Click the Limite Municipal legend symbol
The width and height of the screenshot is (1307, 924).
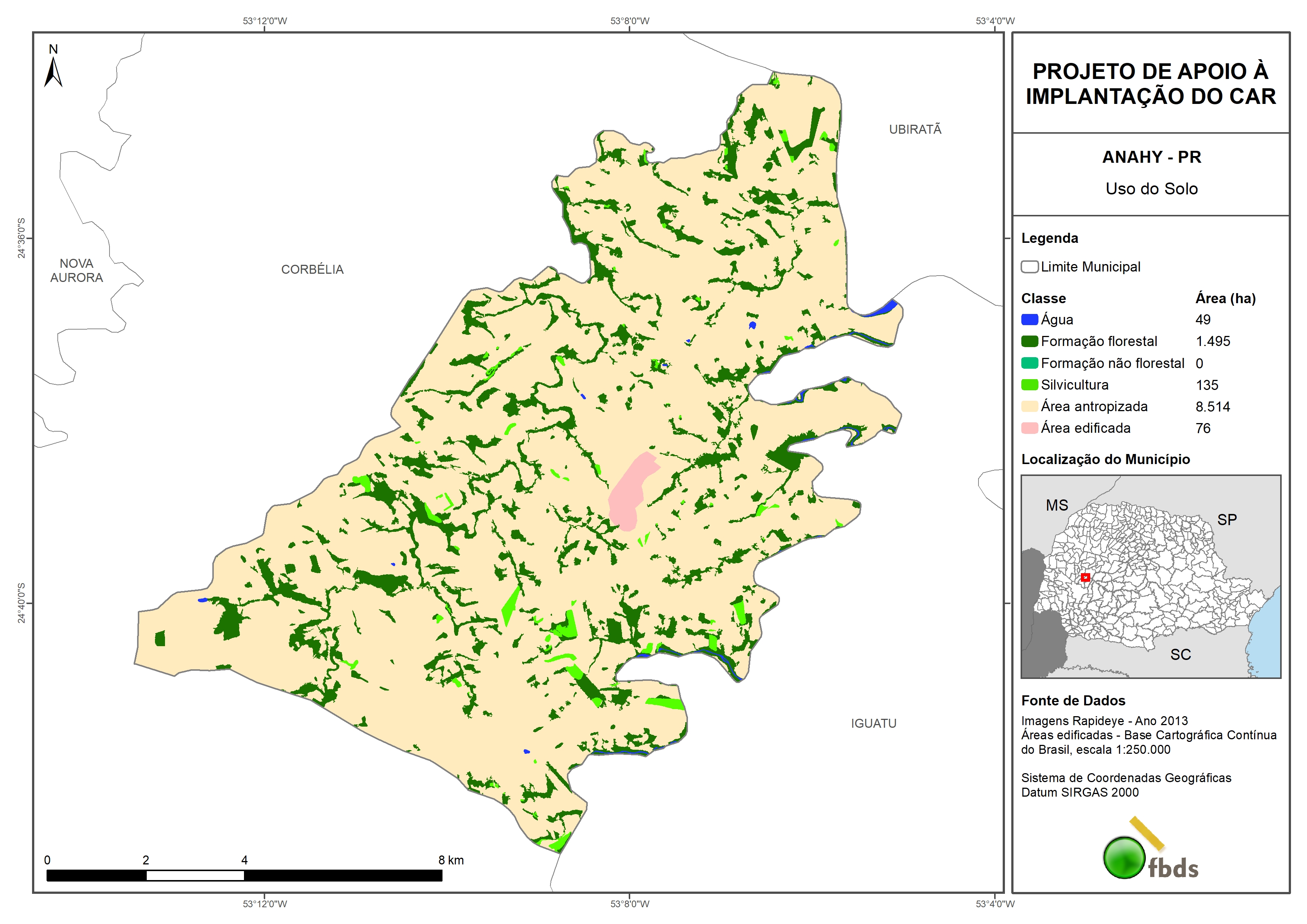(x=1029, y=266)
